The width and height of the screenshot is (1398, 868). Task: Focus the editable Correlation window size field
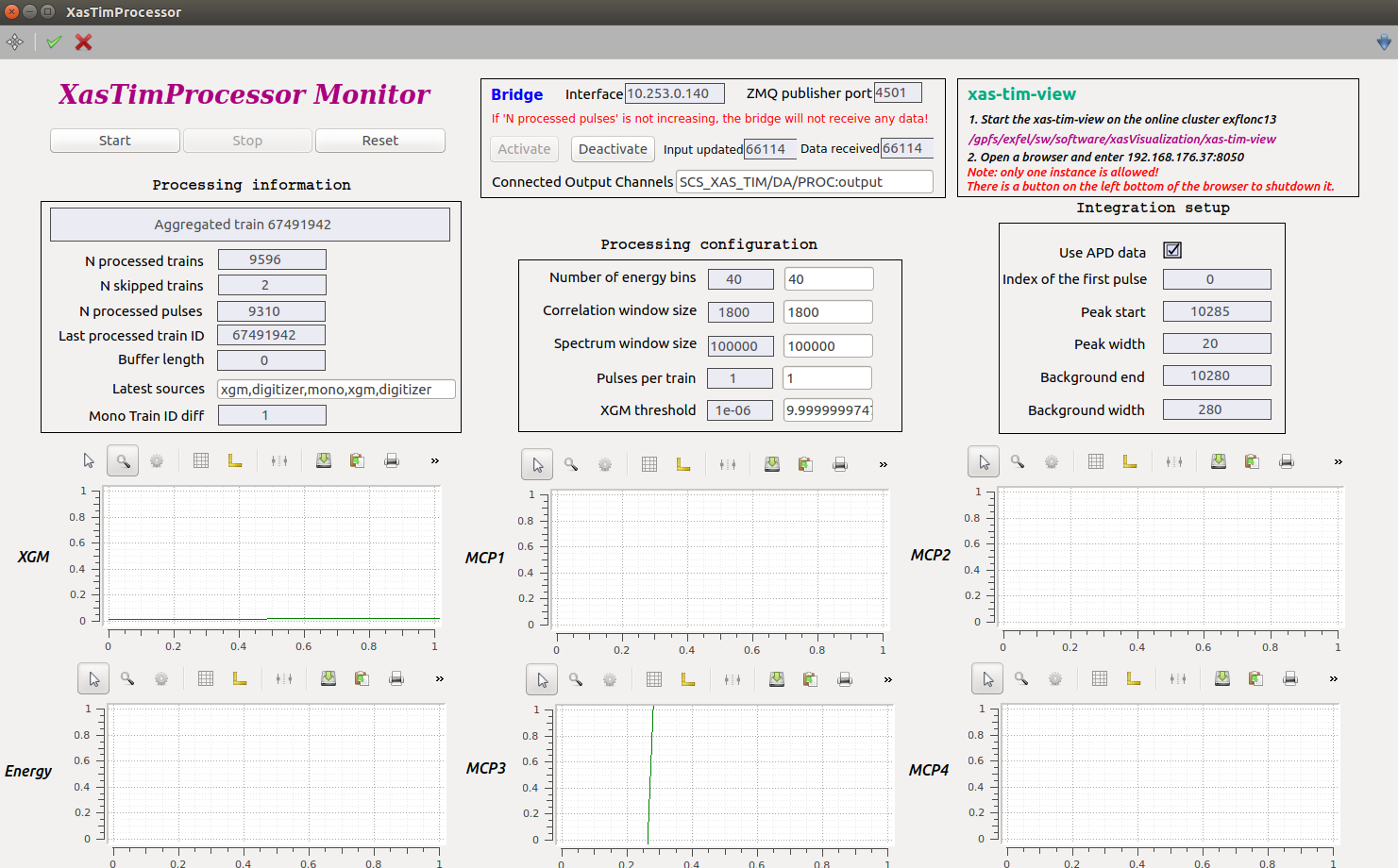point(829,312)
